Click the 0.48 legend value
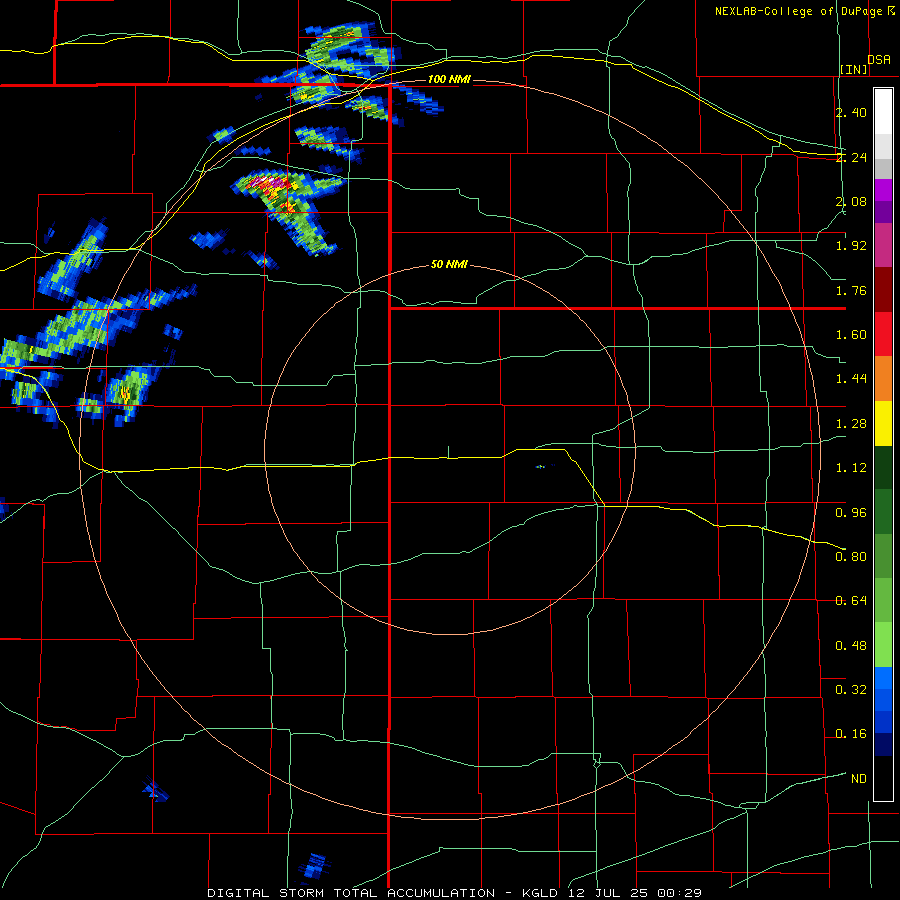The image size is (900, 900). pos(851,646)
